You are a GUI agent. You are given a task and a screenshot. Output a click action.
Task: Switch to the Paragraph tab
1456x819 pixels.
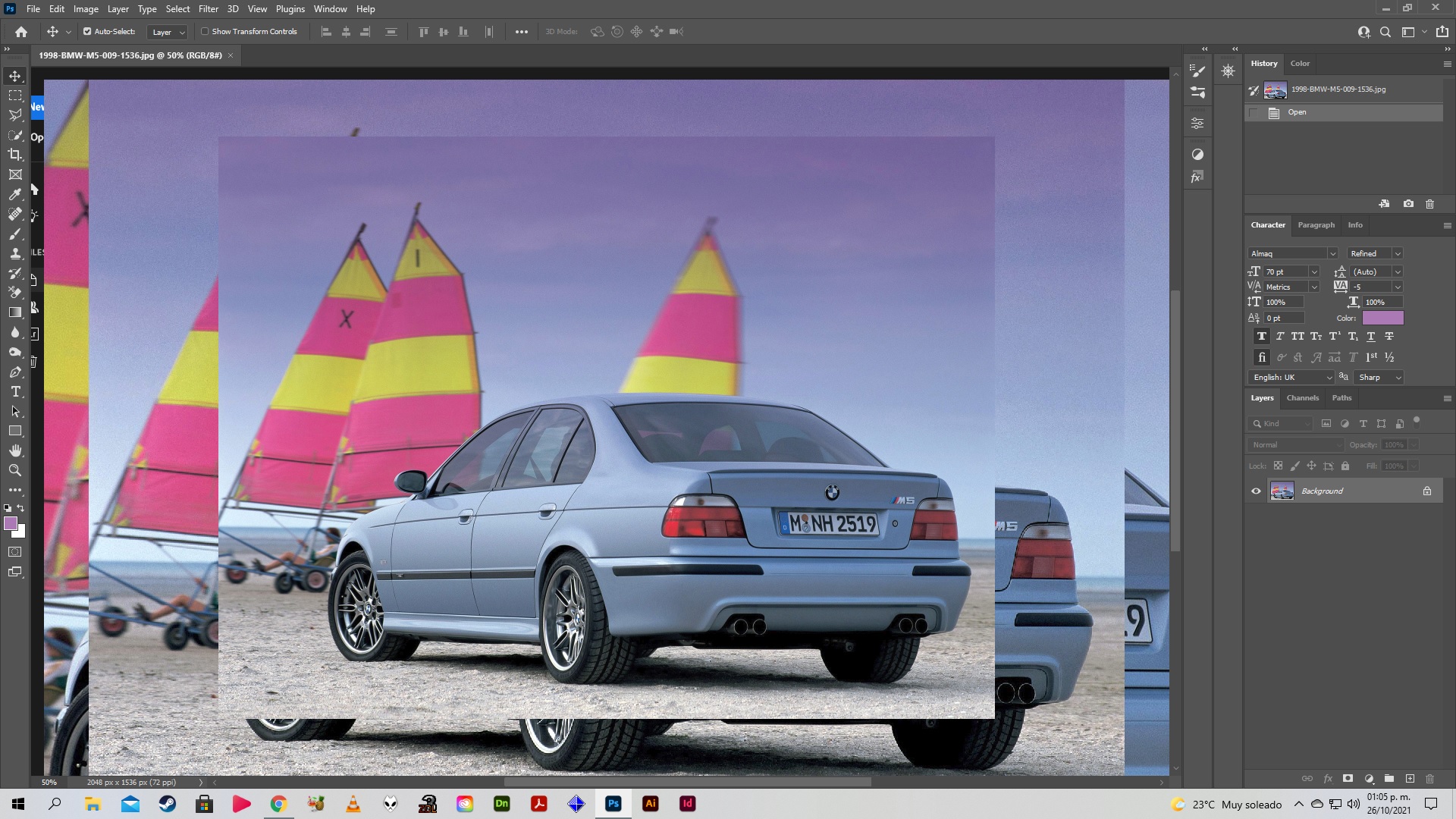[1316, 225]
